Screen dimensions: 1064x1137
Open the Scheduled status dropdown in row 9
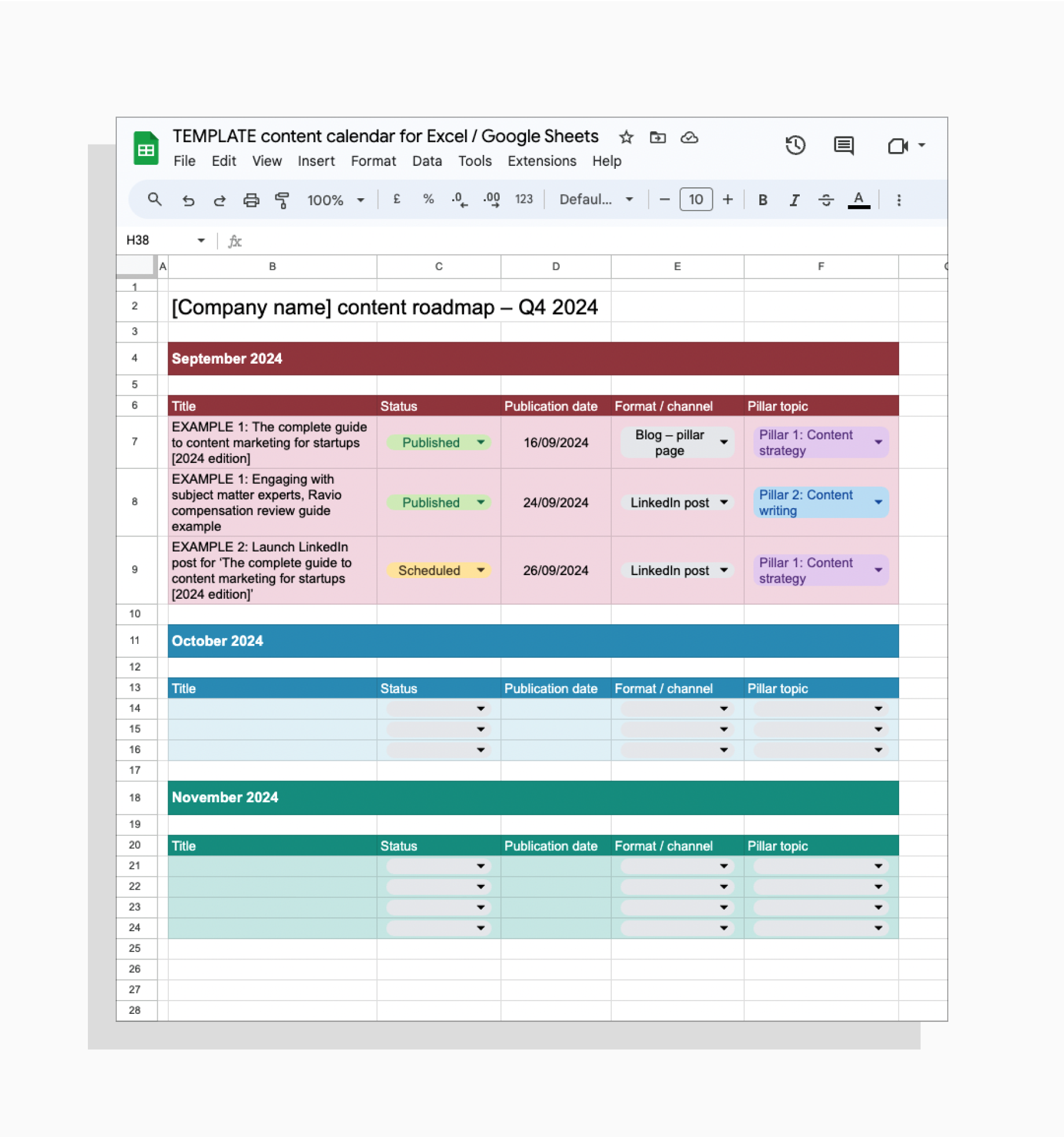[482, 571]
